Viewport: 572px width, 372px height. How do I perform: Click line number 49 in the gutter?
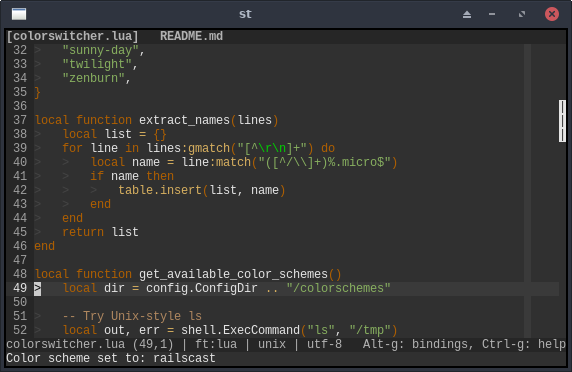pos(20,288)
